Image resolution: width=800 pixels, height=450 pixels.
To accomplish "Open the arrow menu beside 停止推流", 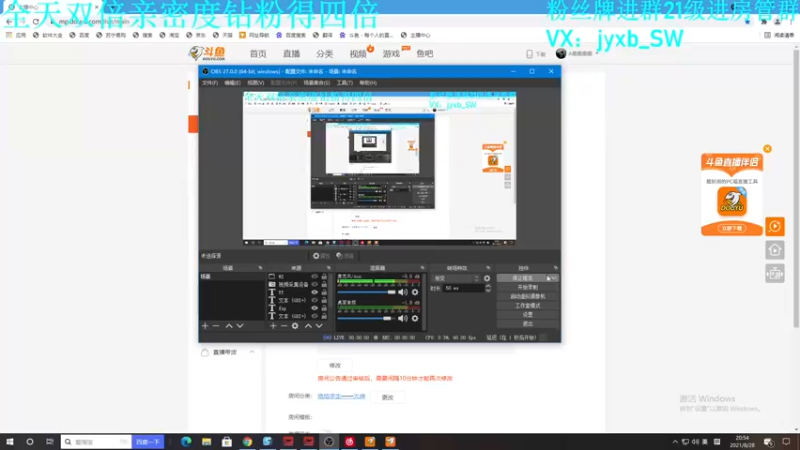I will pos(552,278).
